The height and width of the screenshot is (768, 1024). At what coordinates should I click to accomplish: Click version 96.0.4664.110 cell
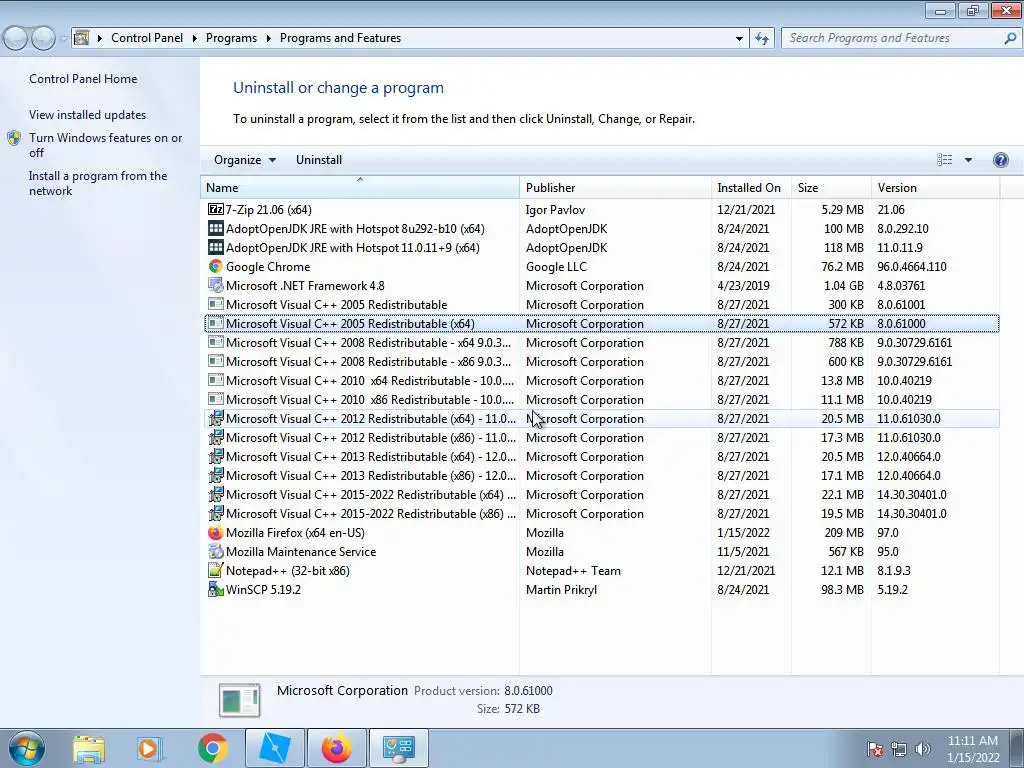point(912,266)
